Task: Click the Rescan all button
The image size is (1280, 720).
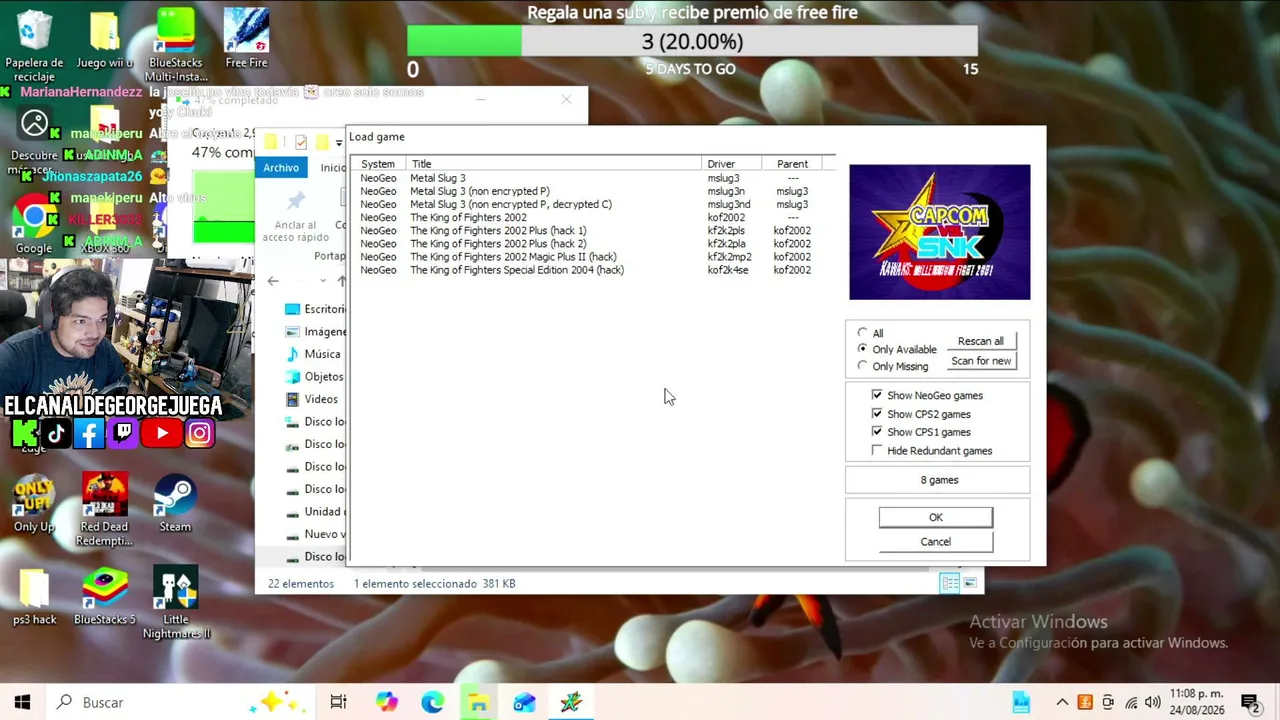Action: point(980,341)
